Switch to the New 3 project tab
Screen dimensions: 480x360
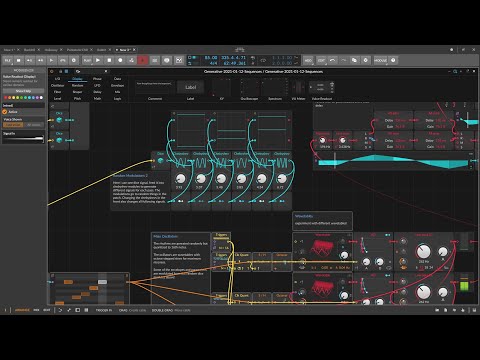tap(124, 50)
